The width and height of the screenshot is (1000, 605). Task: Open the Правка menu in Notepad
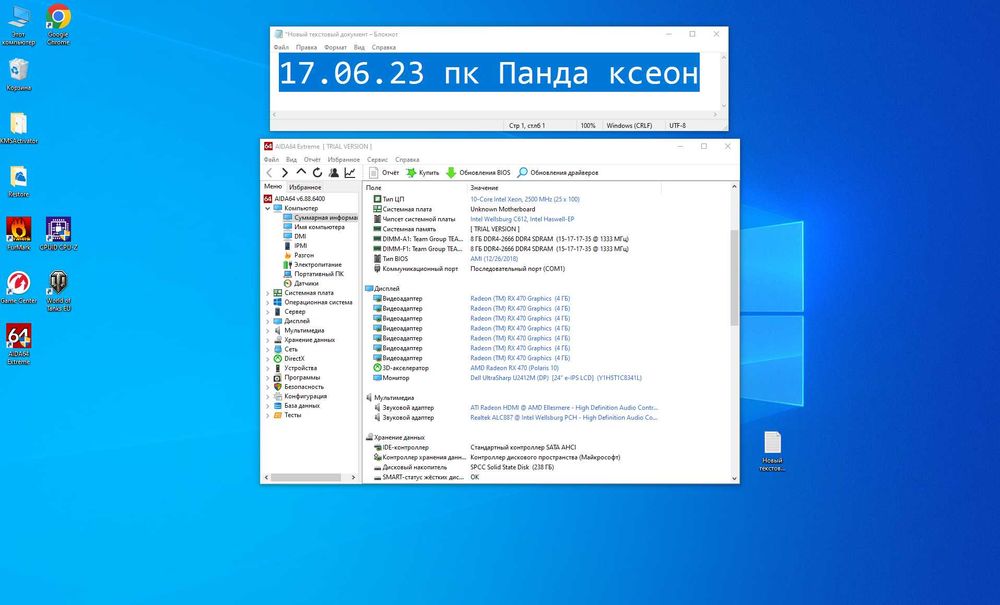(306, 47)
